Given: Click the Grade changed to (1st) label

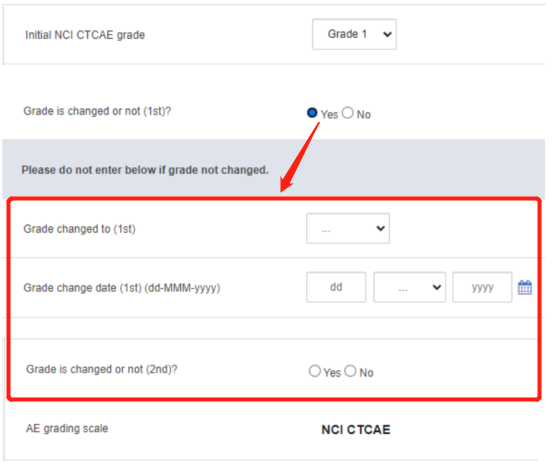Looking at the screenshot, I should coord(79,229).
